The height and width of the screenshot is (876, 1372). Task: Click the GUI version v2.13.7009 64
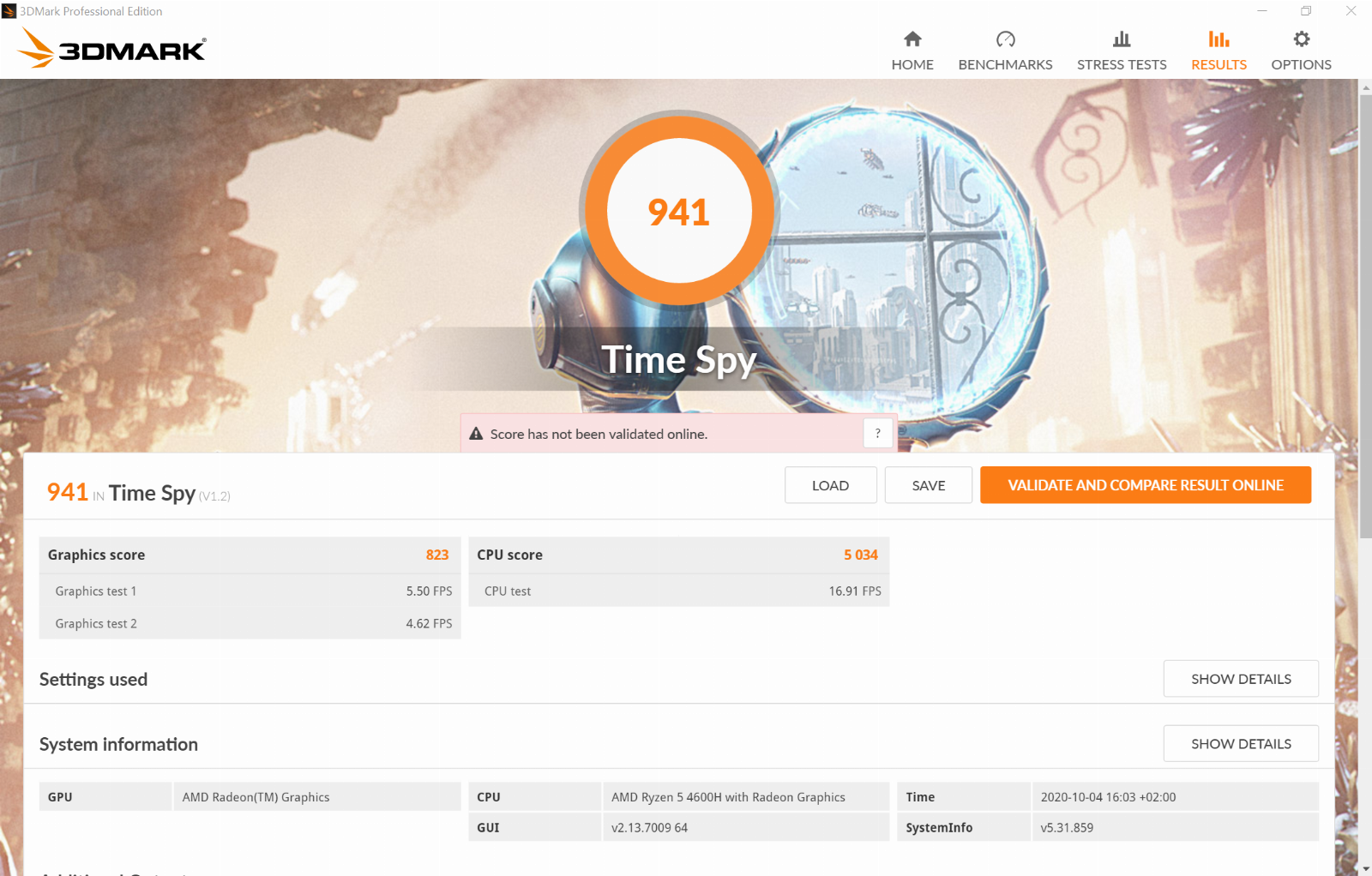649,828
